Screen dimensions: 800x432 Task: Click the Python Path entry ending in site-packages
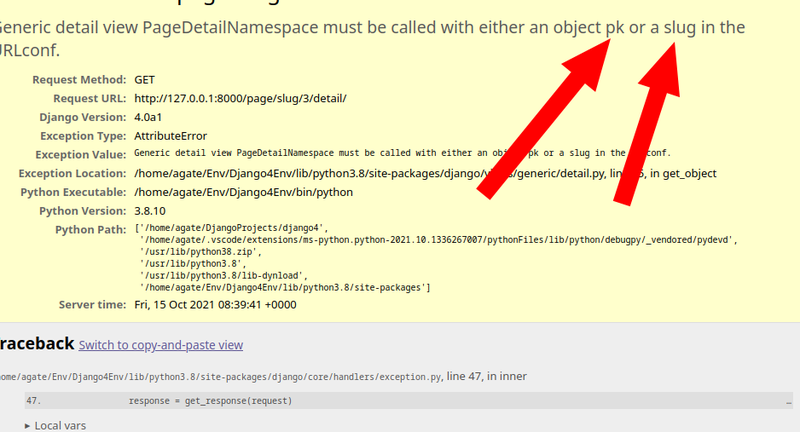click(x=285, y=288)
